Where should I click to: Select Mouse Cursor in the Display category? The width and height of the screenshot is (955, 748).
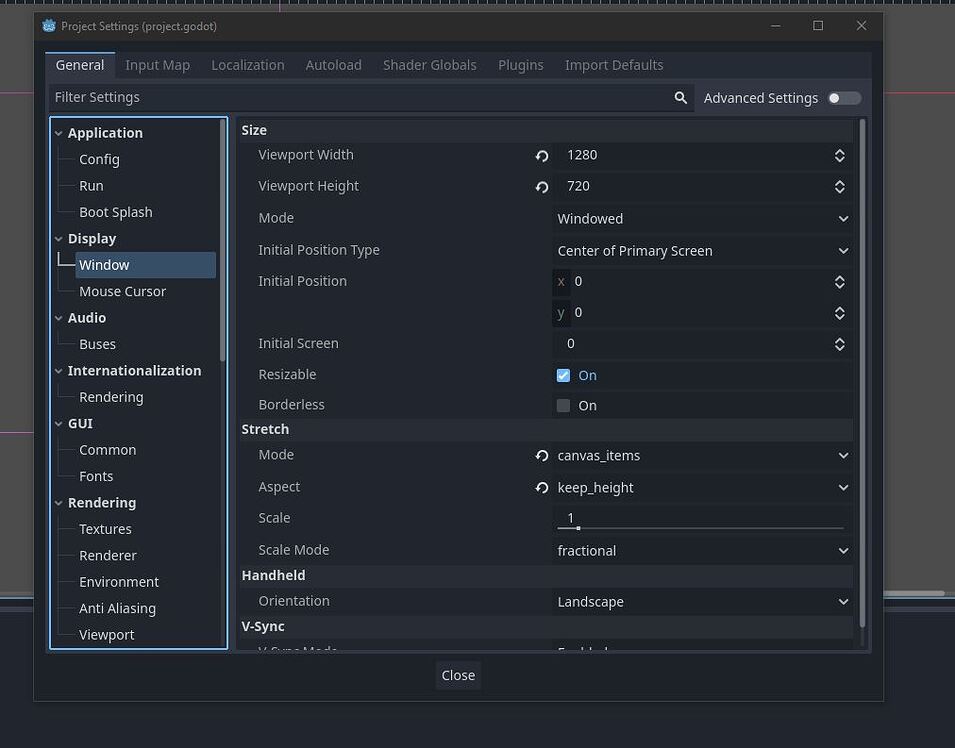[x=122, y=292]
